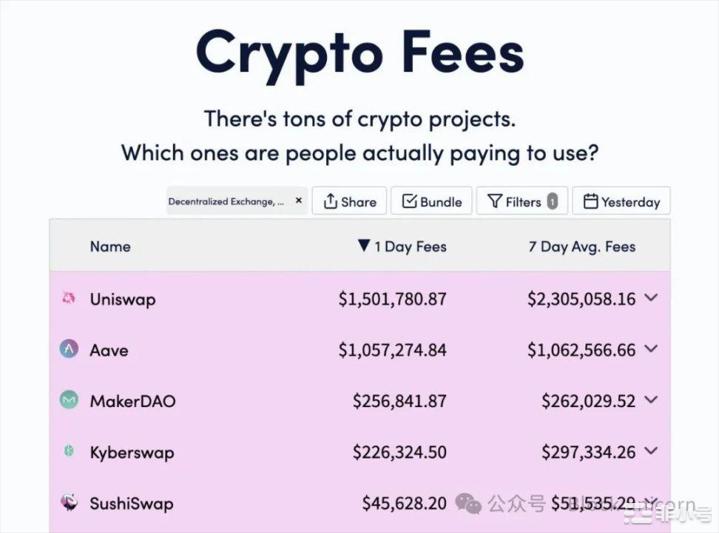The image size is (719, 533).
Task: Click the calendar icon beside Yesterday
Action: (590, 201)
